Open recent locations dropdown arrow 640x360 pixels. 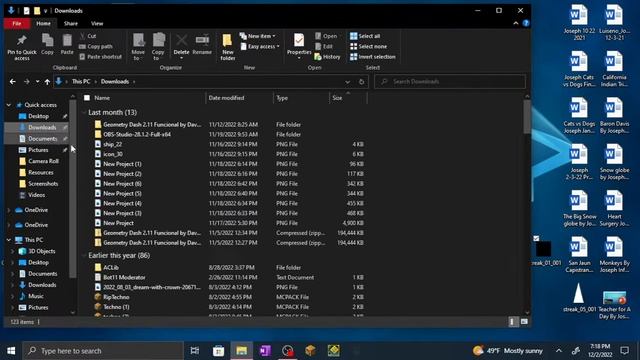37,82
